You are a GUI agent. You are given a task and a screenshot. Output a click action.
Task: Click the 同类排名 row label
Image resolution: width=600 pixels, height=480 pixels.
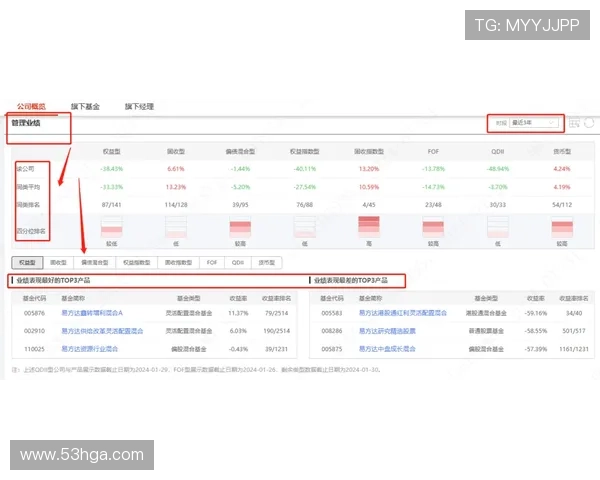coord(28,205)
